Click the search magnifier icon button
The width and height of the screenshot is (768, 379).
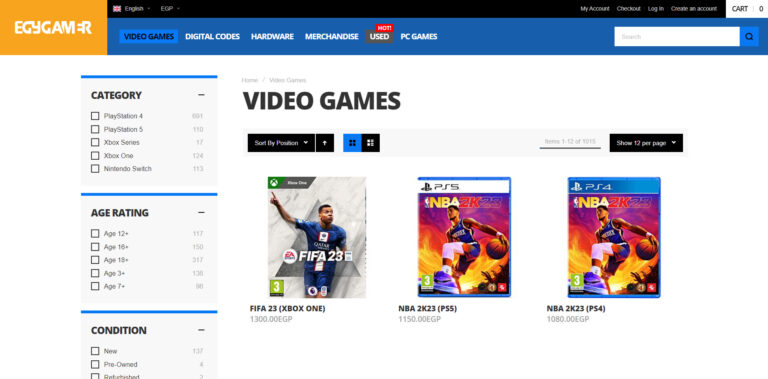749,37
